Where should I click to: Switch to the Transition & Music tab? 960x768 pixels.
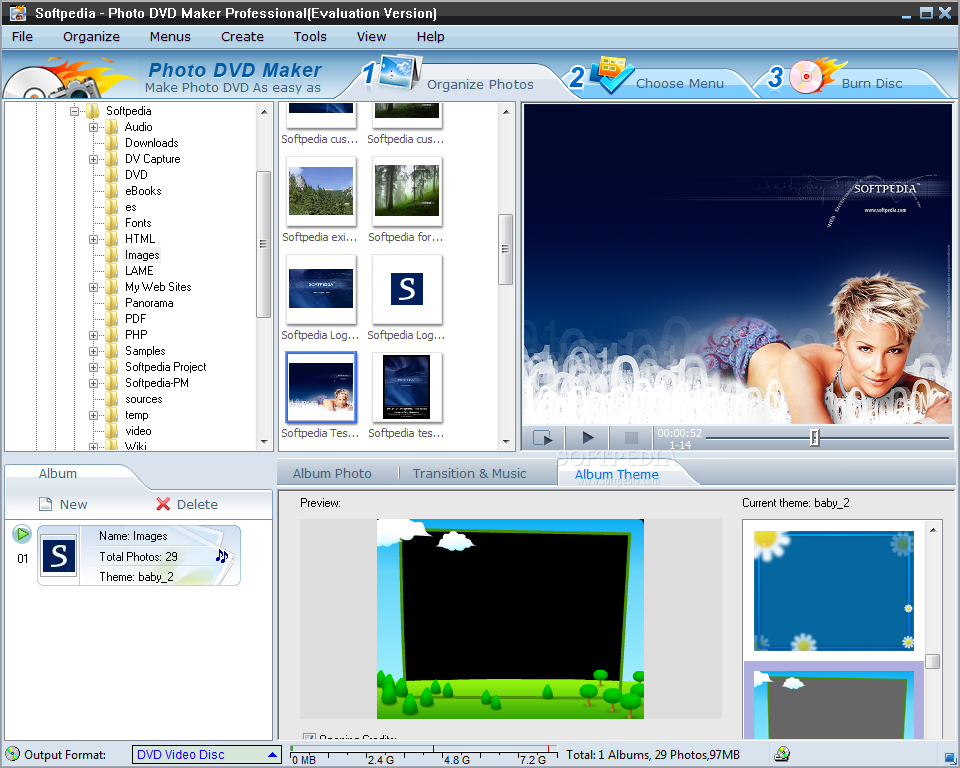click(x=470, y=473)
